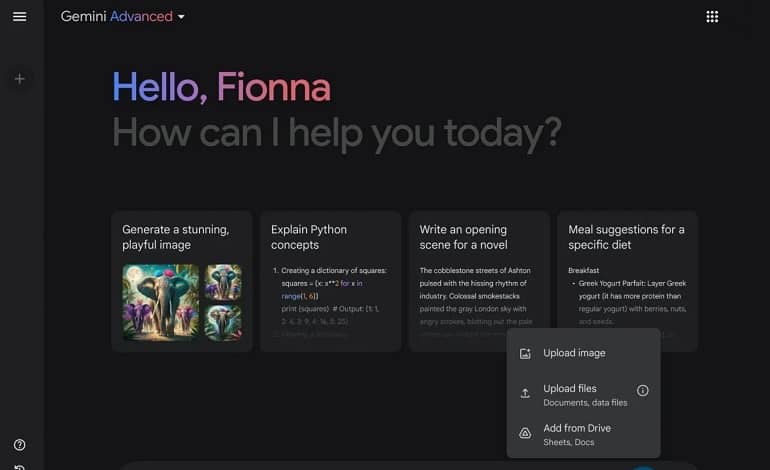The height and width of the screenshot is (470, 770).
Task: Expand the Gemini Advanced model dropdown
Action: click(x=181, y=17)
